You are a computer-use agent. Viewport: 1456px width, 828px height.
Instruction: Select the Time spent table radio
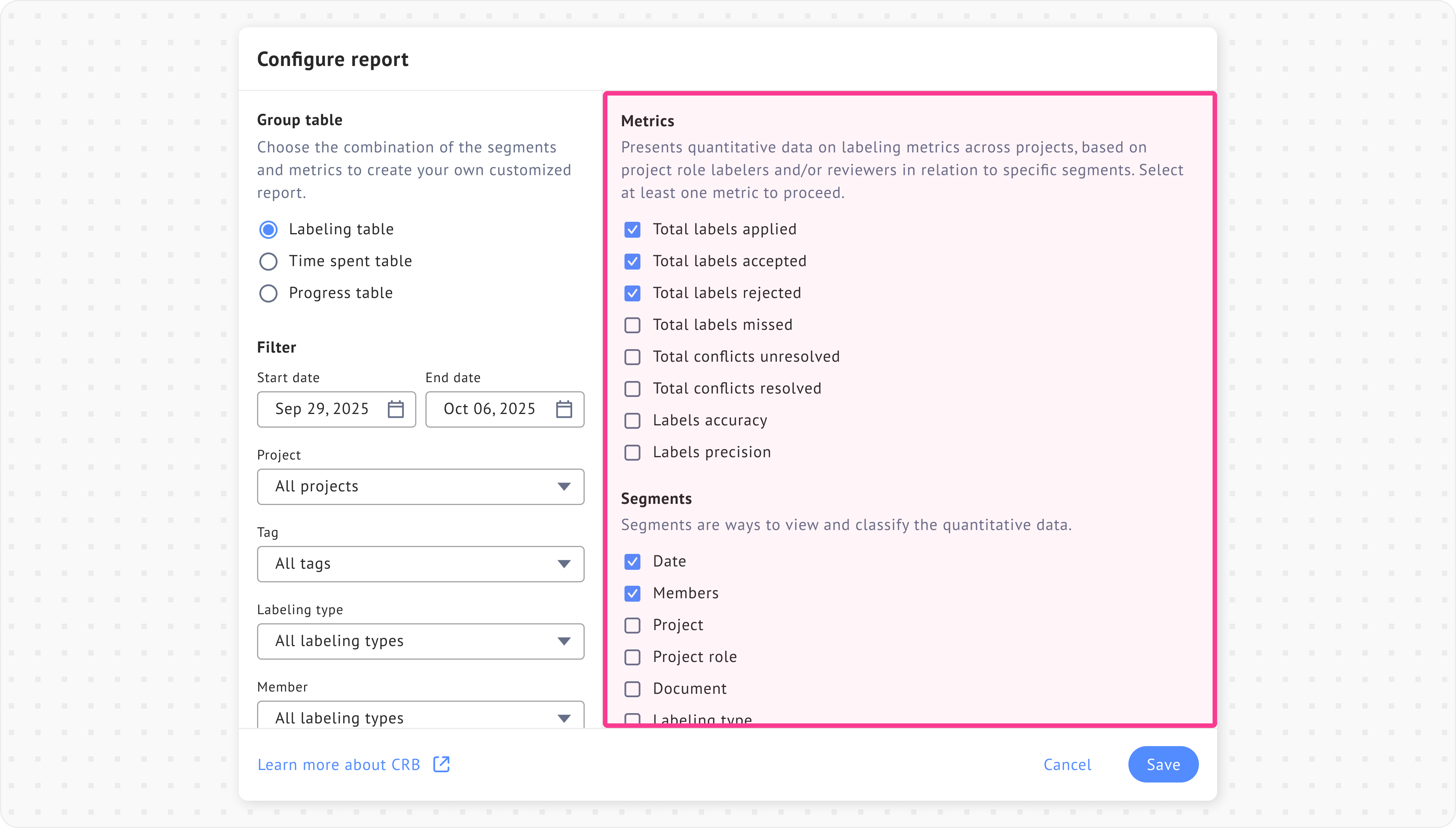tap(268, 262)
